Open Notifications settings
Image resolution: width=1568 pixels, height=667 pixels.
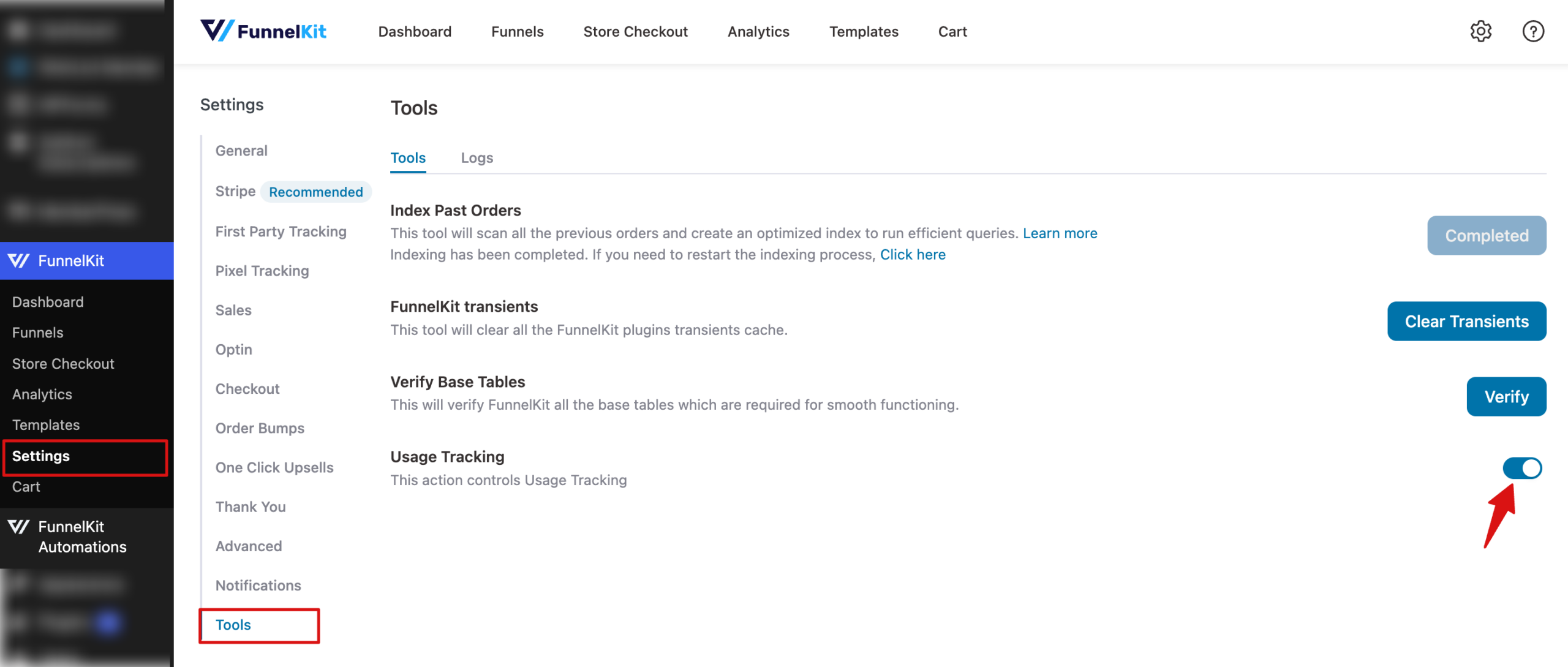coord(258,585)
